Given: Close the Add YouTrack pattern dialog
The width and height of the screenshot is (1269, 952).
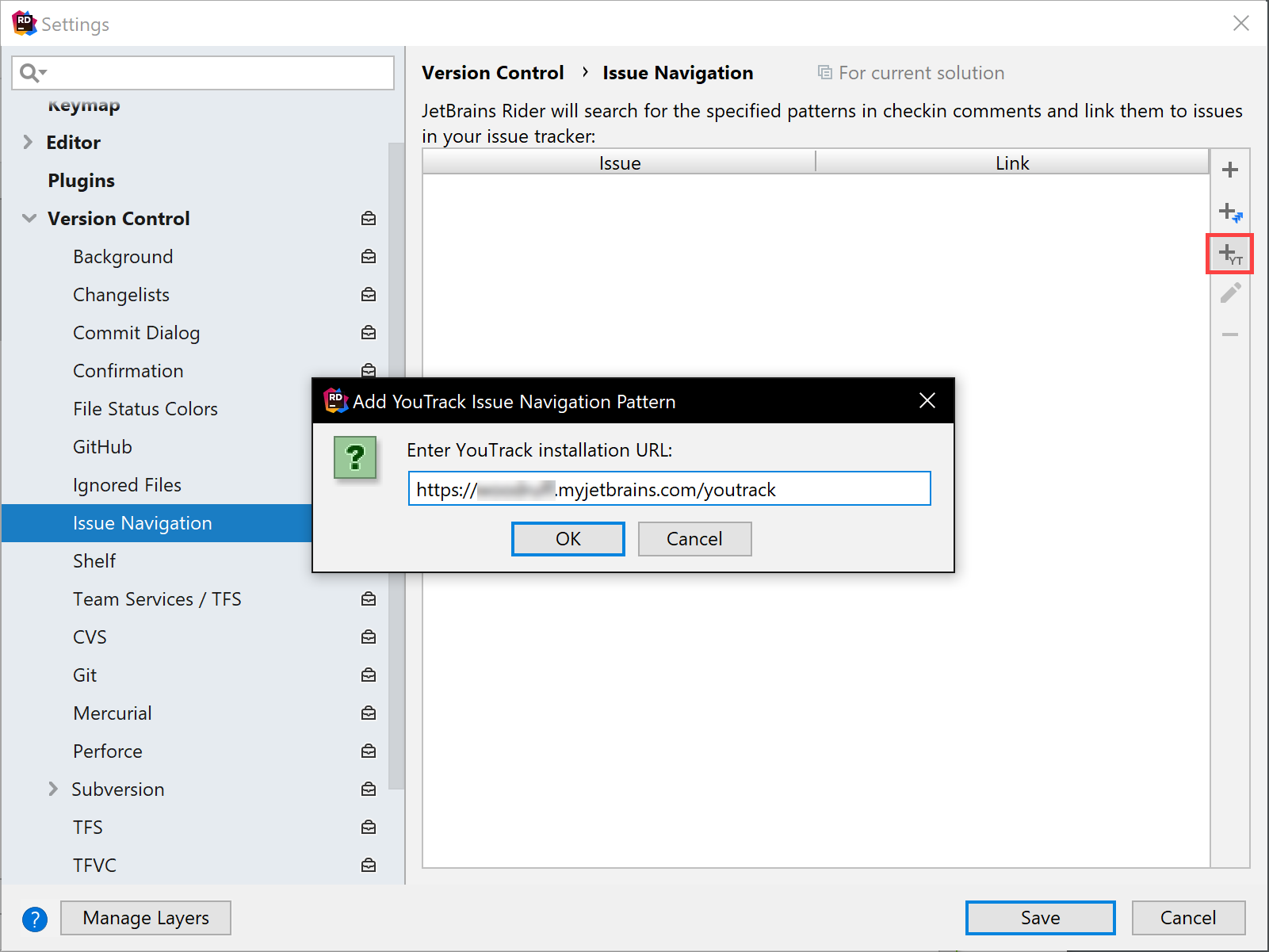Looking at the screenshot, I should (927, 401).
